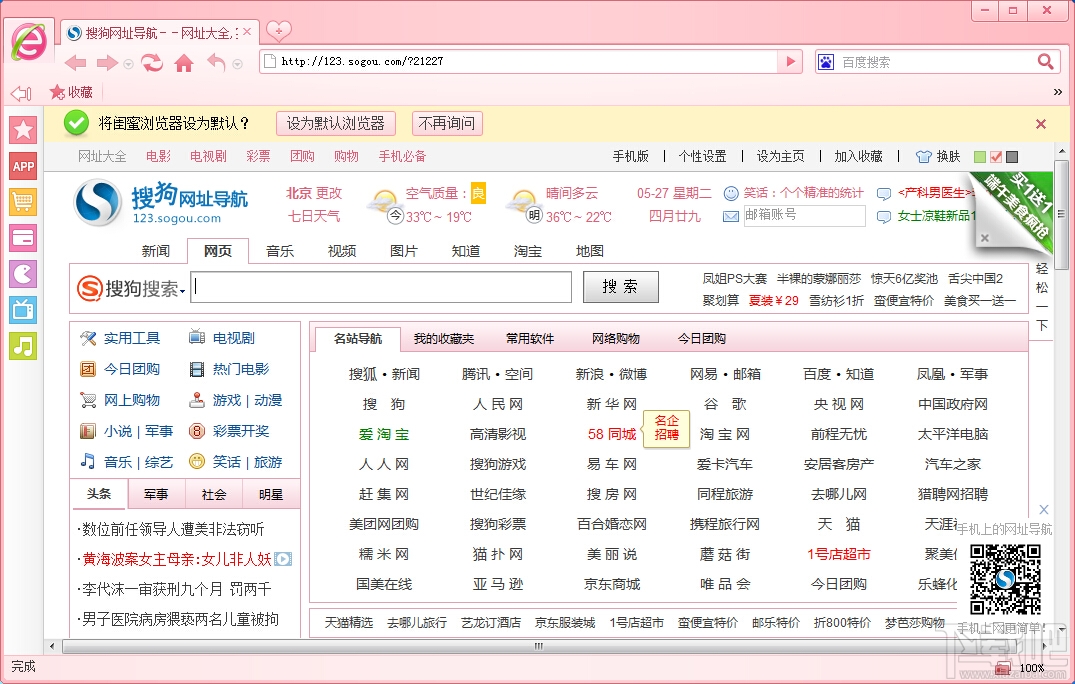Open dropdown beside back/forward arrows
Screen dimensions: 1075x684
128,64
